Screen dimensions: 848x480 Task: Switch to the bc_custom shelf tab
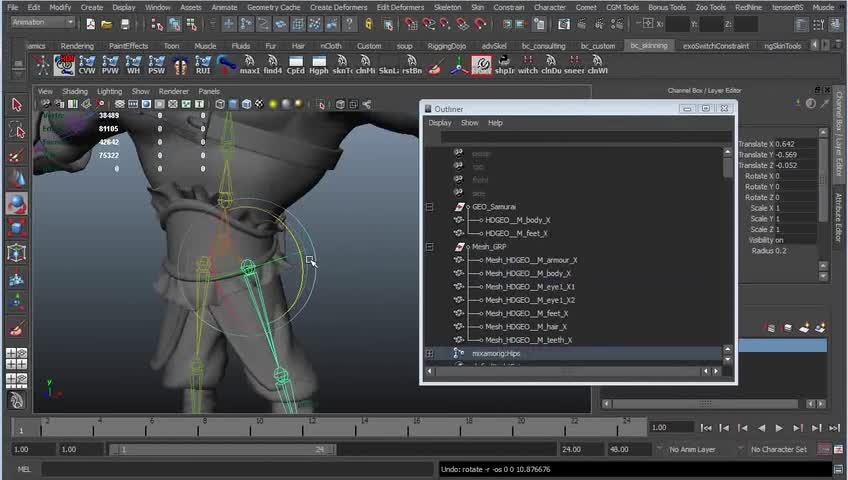[598, 46]
